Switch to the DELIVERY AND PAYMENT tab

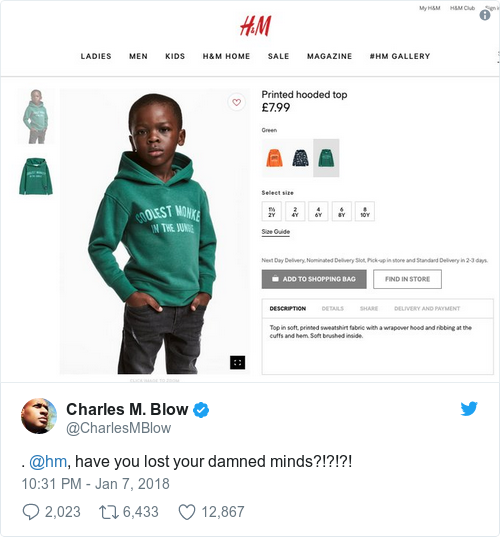[x=427, y=309]
